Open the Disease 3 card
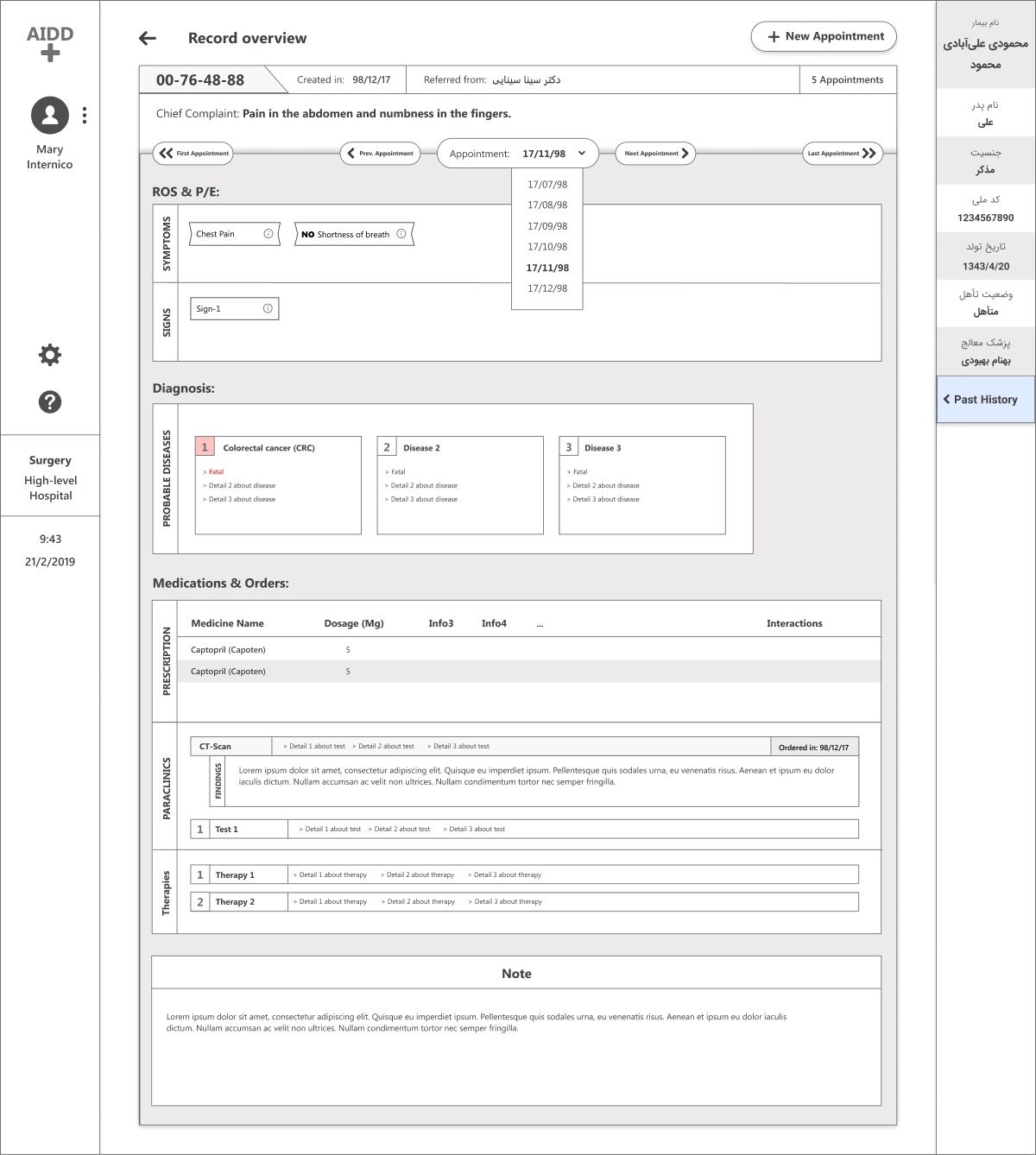This screenshot has width=1036, height=1155. point(642,485)
